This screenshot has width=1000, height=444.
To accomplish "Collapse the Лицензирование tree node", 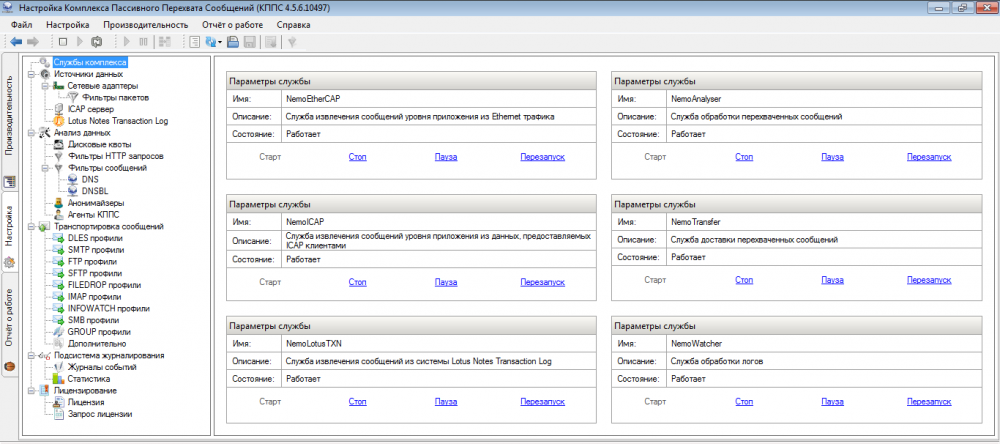I will click(x=31, y=390).
